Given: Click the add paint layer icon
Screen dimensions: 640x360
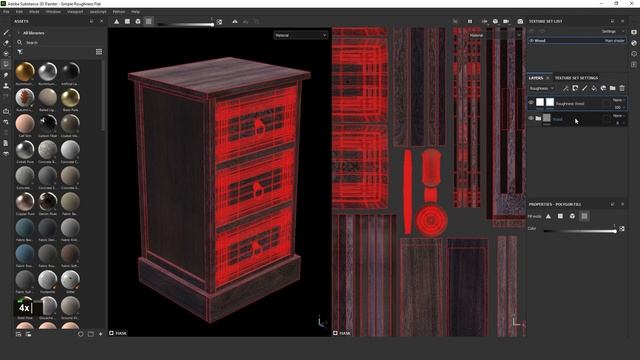Looking at the screenshot, I should point(584,88).
